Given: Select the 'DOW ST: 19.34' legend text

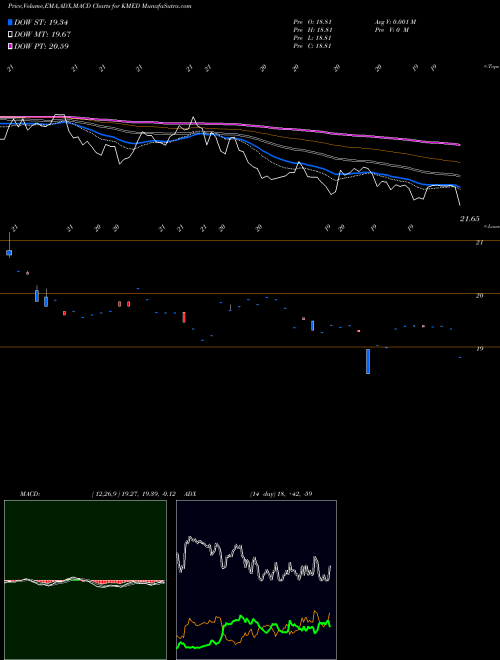Looking at the screenshot, I should coord(41,22).
